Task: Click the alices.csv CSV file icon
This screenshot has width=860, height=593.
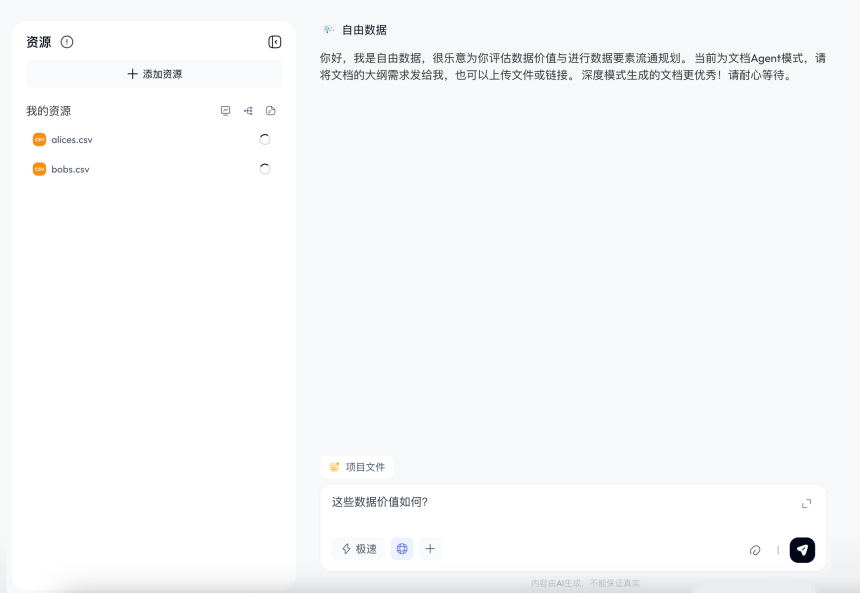Action: pos(39,140)
